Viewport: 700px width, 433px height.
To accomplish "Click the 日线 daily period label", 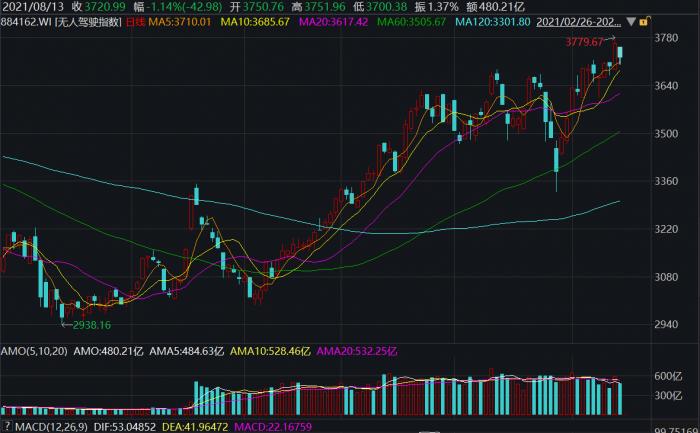I will [x=135, y=21].
